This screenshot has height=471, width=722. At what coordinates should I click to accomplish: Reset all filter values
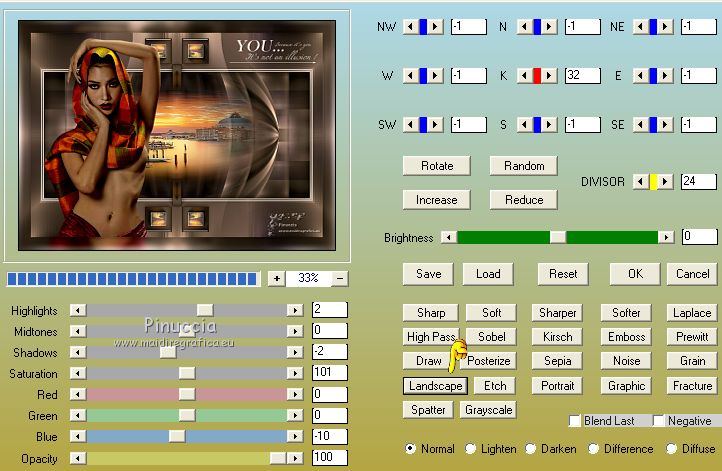[x=563, y=274]
